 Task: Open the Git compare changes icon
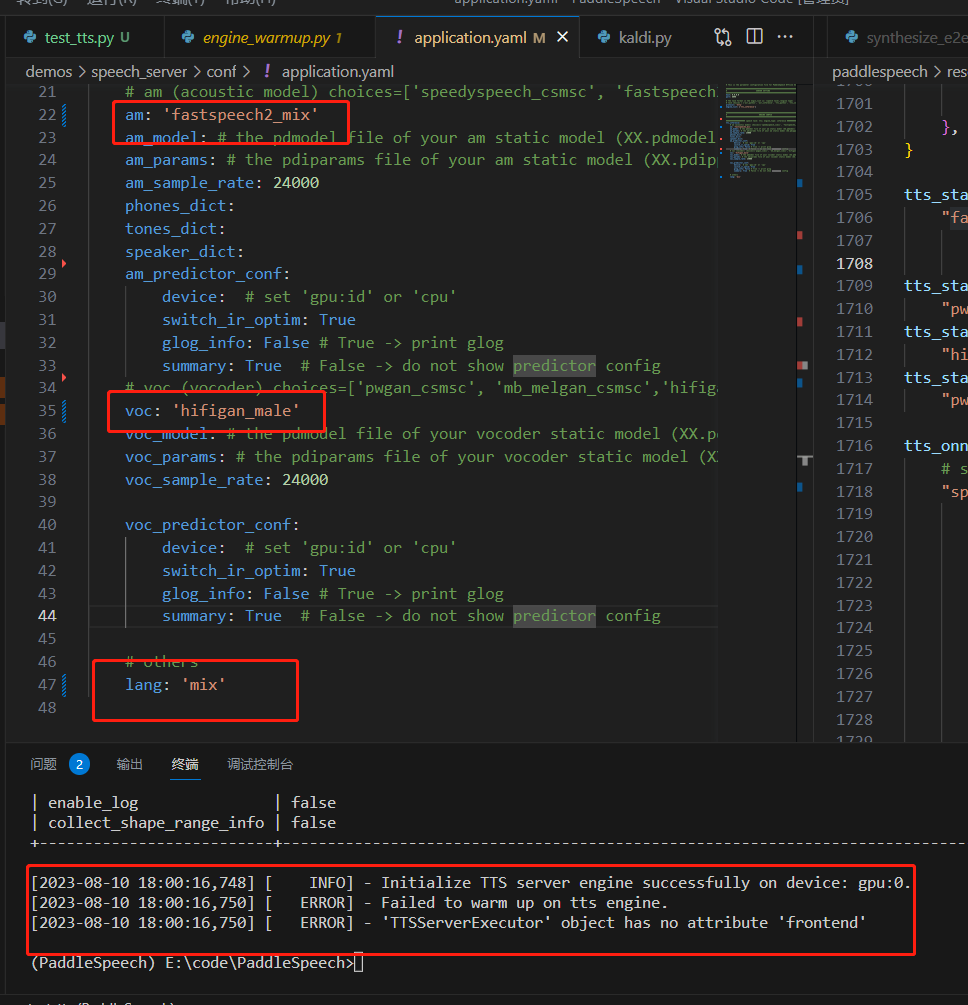click(x=722, y=36)
